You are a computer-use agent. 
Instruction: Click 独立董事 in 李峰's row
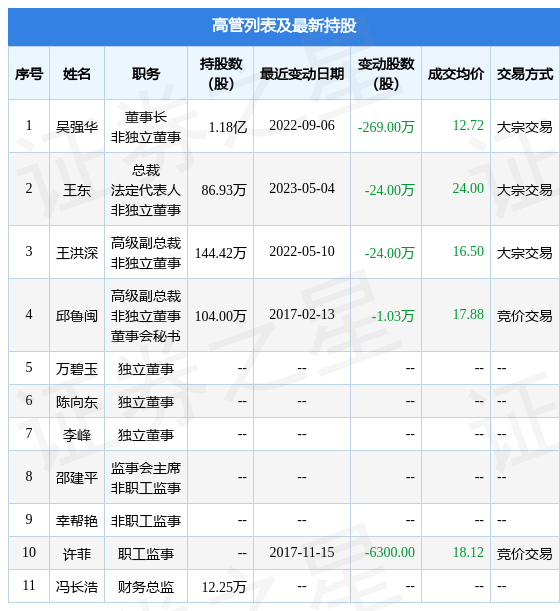point(146,435)
